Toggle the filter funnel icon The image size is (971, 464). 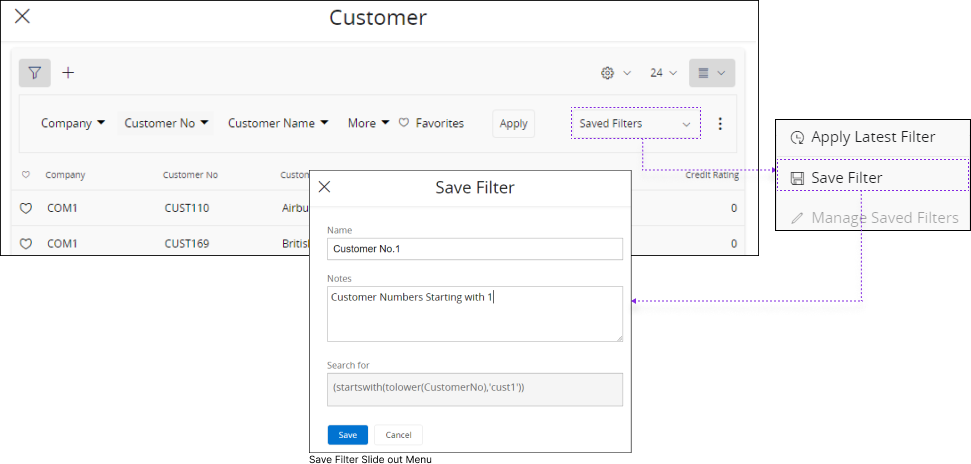click(x=35, y=73)
